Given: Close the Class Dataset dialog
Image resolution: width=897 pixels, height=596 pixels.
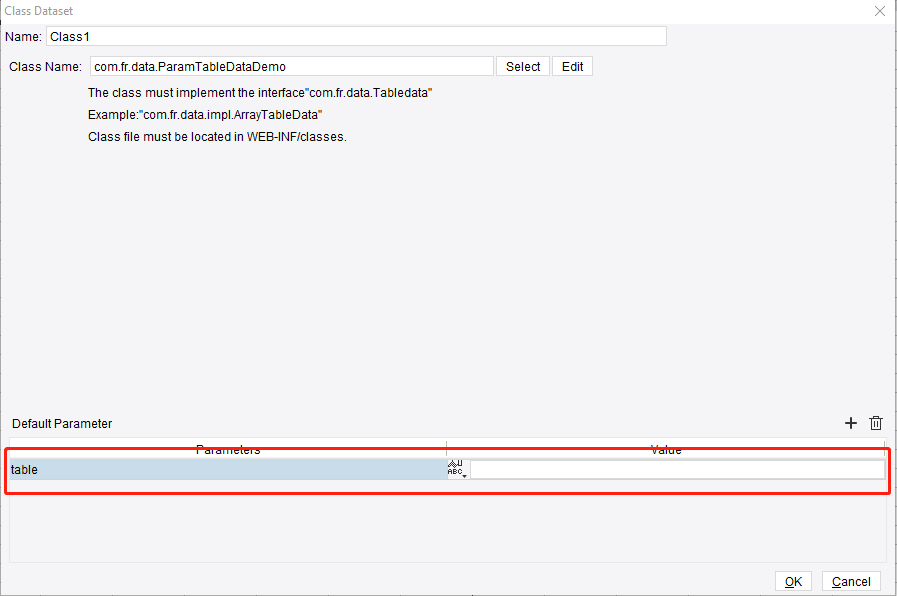Looking at the screenshot, I should 879,11.
